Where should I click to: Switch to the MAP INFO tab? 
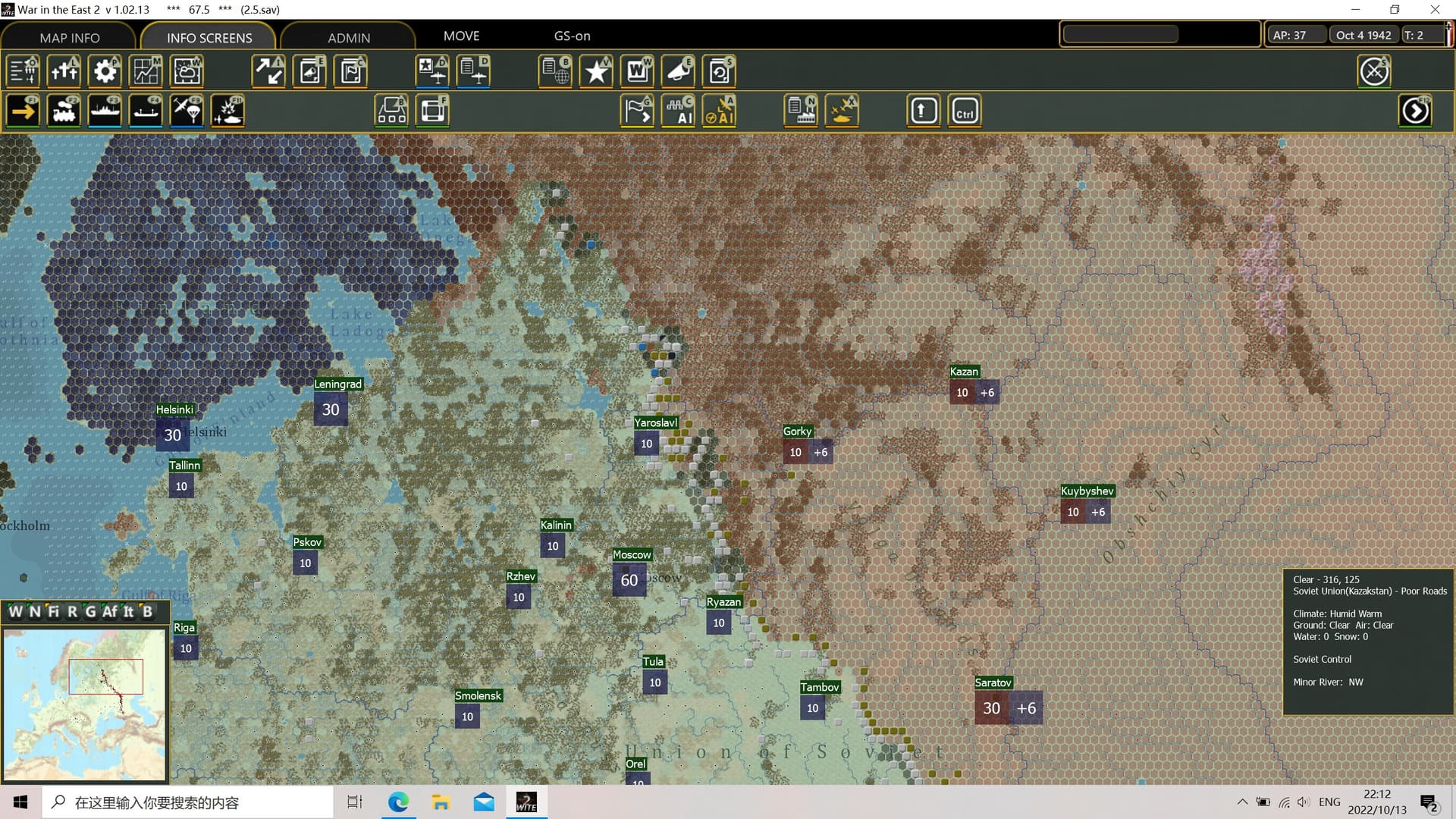click(x=69, y=37)
